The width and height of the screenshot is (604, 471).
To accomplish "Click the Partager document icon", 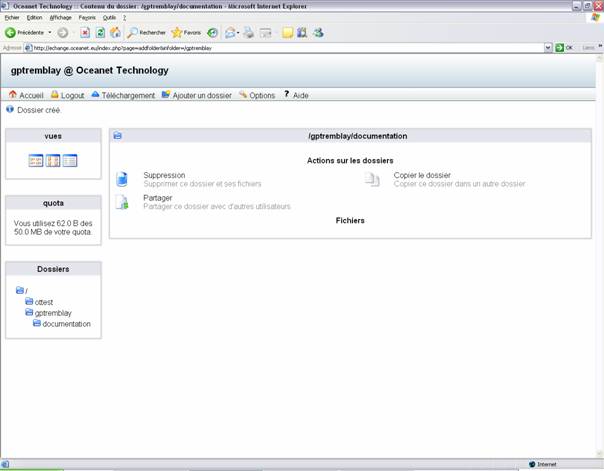I will click(x=122, y=202).
